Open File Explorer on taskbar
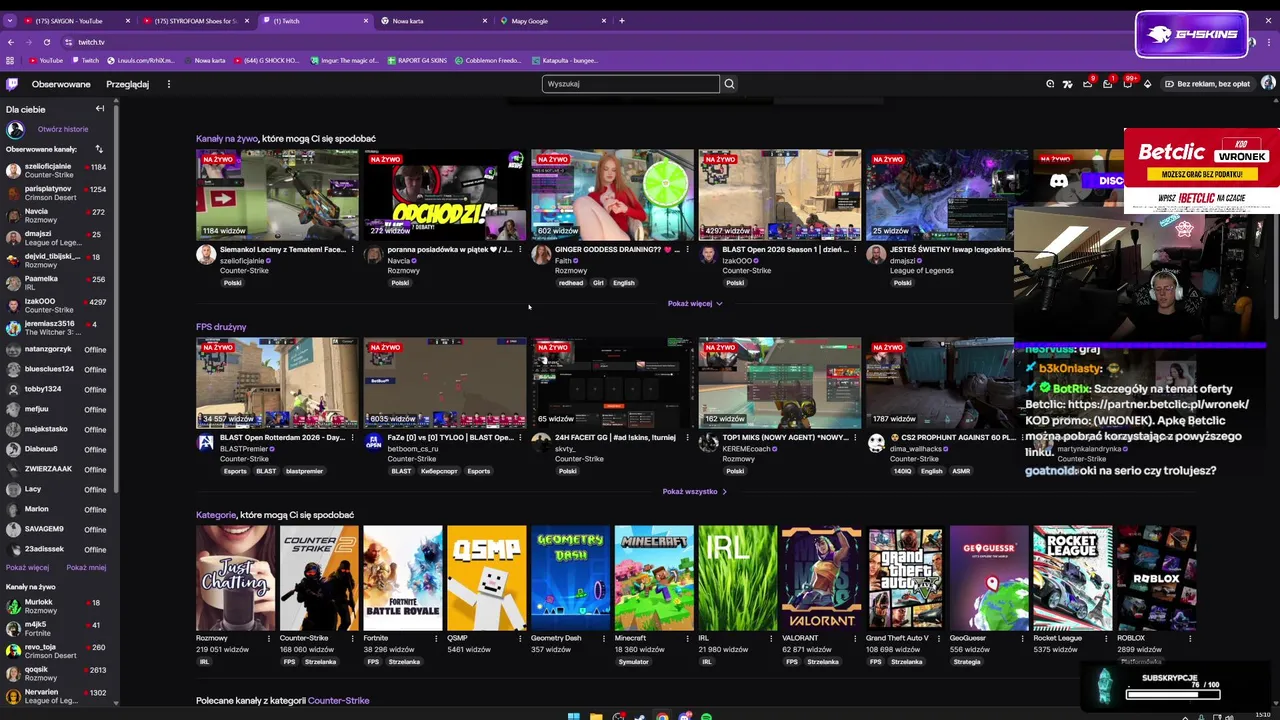Image resolution: width=1280 pixels, height=720 pixels. pos(596,716)
